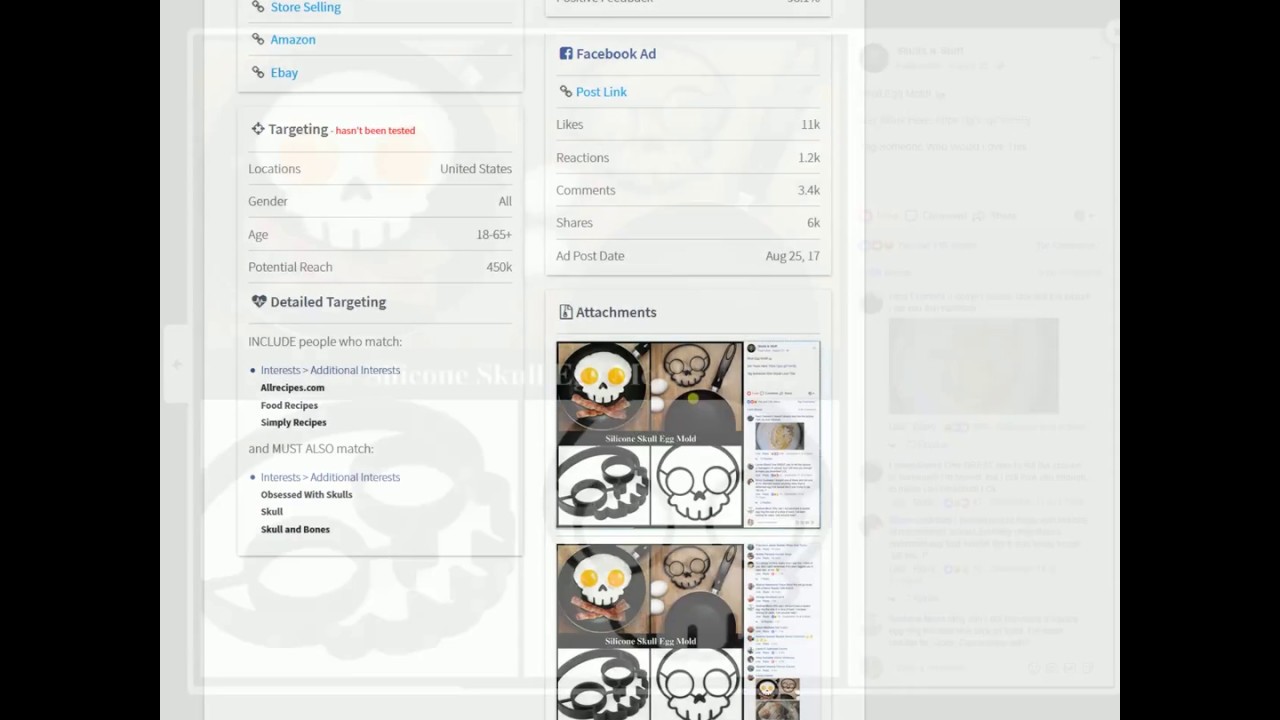The image size is (1280, 720).
Task: Click the Allrecipes.com interest
Action: 292,387
